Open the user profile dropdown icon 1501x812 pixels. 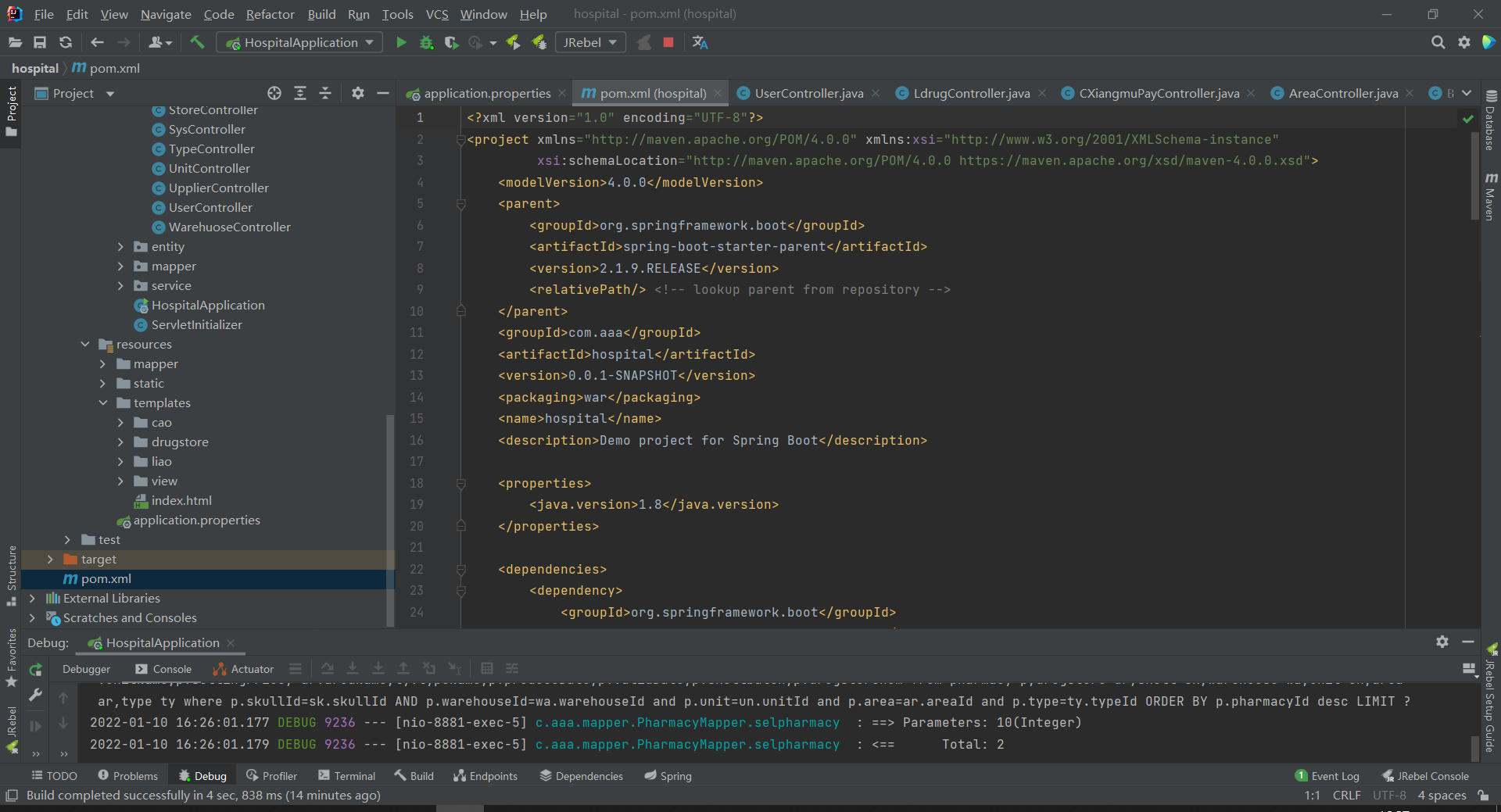point(159,42)
